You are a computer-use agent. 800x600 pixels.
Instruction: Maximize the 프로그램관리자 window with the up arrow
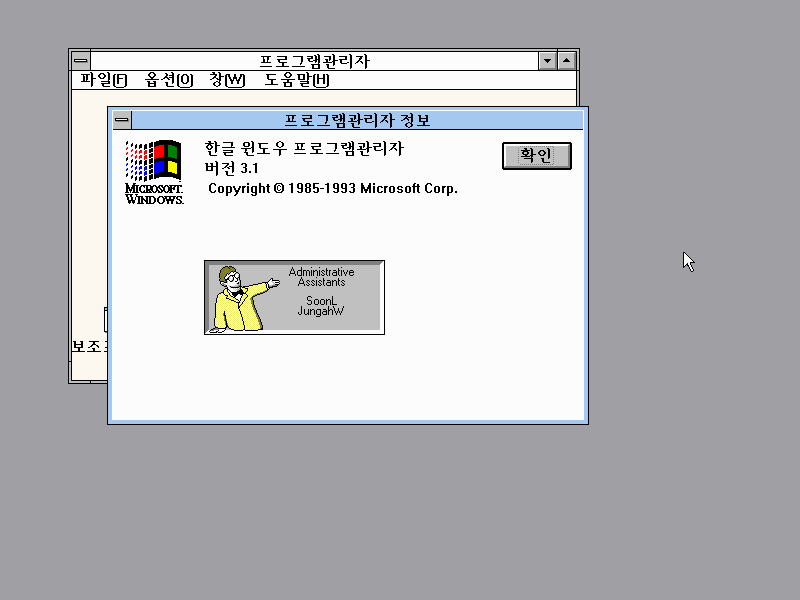click(x=566, y=61)
